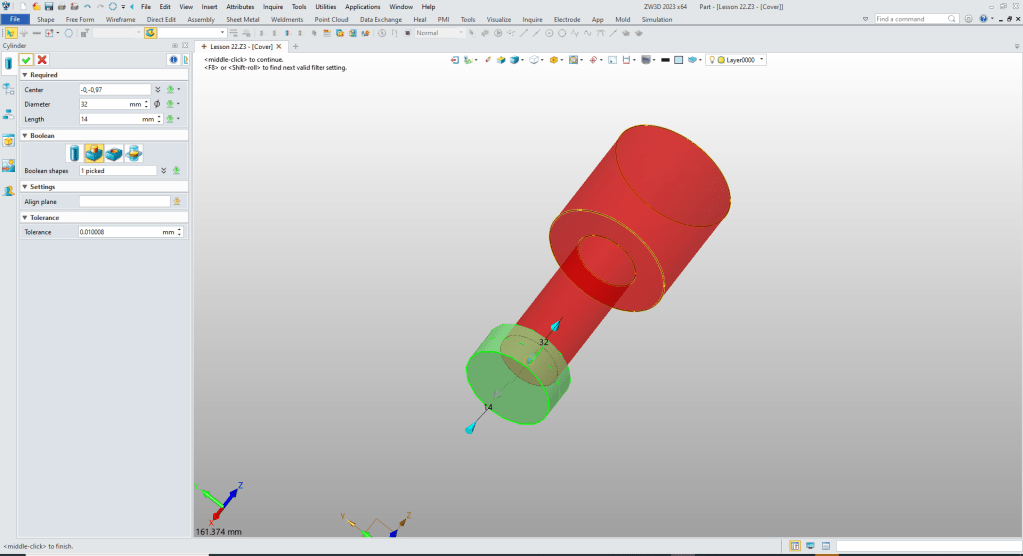Click the undo arrow in title bar
The height and width of the screenshot is (556, 1023).
[87, 7]
